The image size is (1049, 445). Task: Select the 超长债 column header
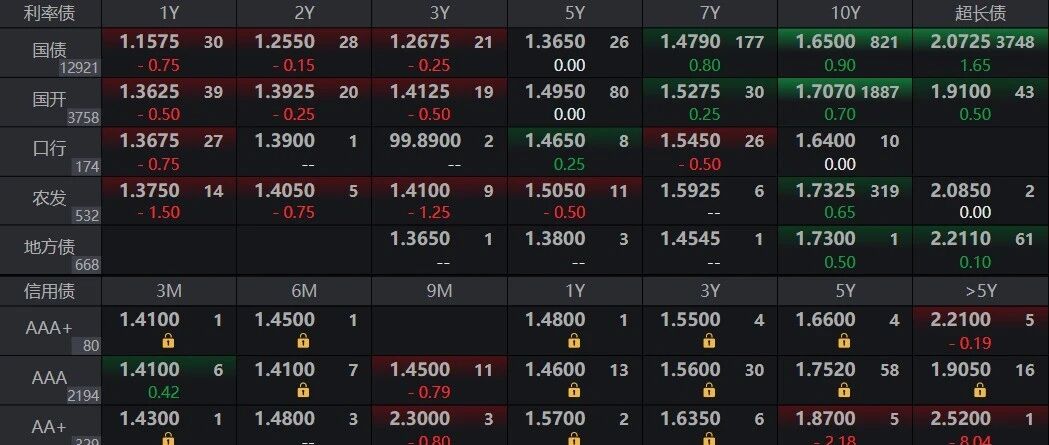981,13
